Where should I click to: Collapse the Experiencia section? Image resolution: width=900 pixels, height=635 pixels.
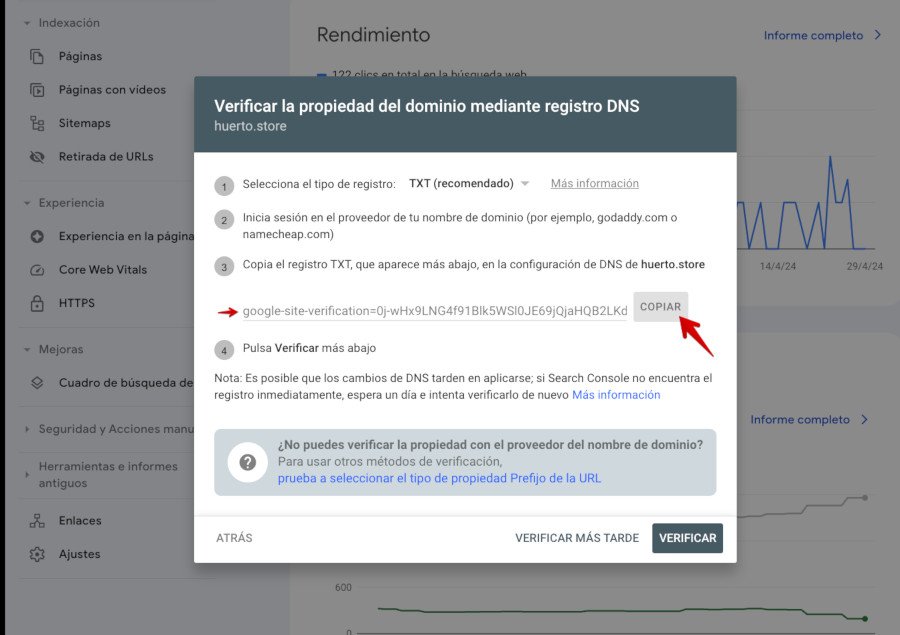[x=27, y=203]
